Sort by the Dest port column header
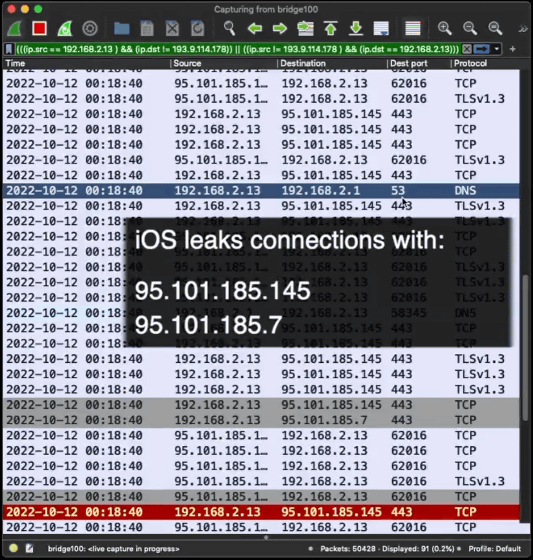Screen dimensions: 533x560 tap(419, 63)
